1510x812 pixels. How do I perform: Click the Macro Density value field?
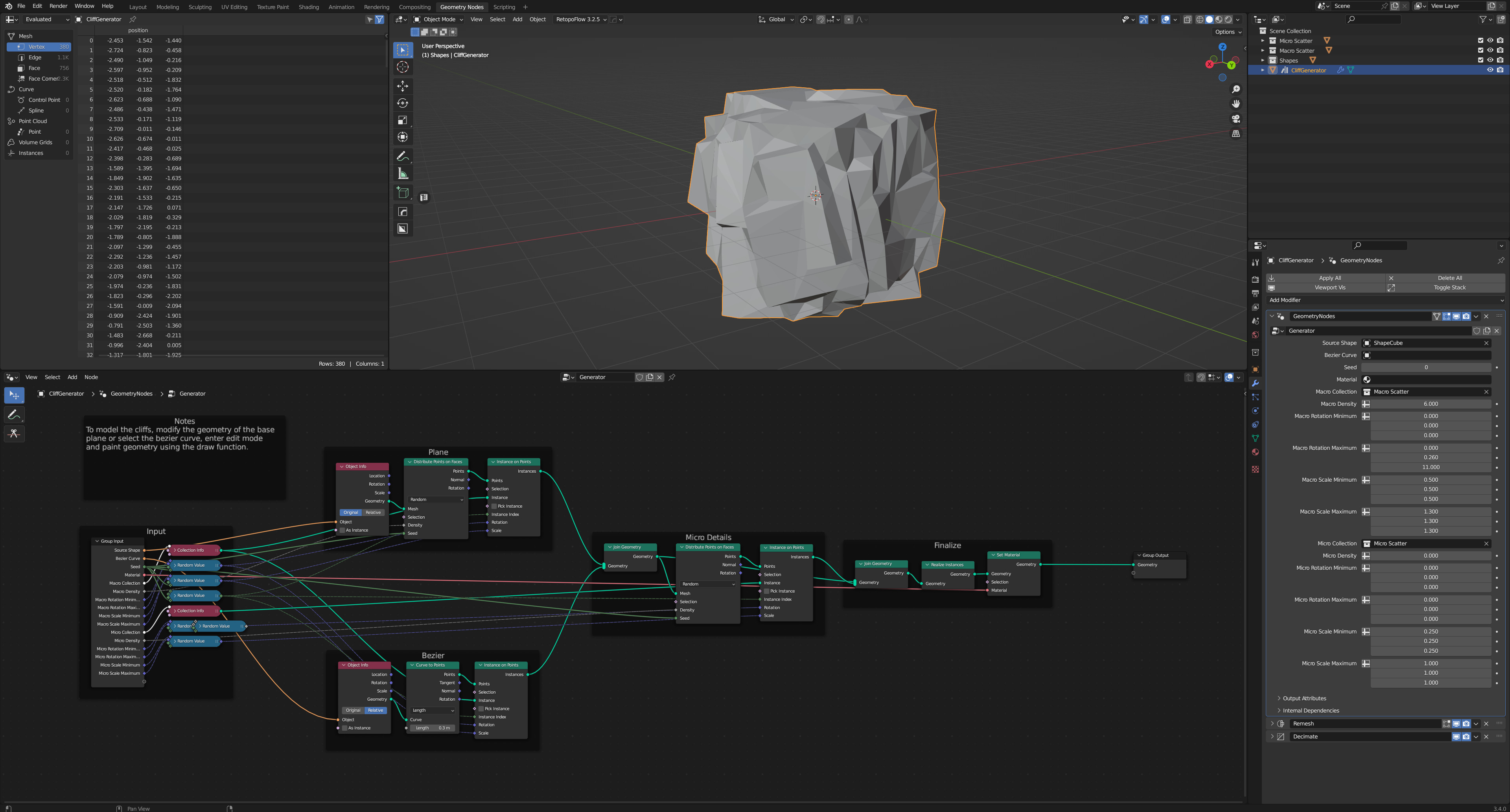1430,404
